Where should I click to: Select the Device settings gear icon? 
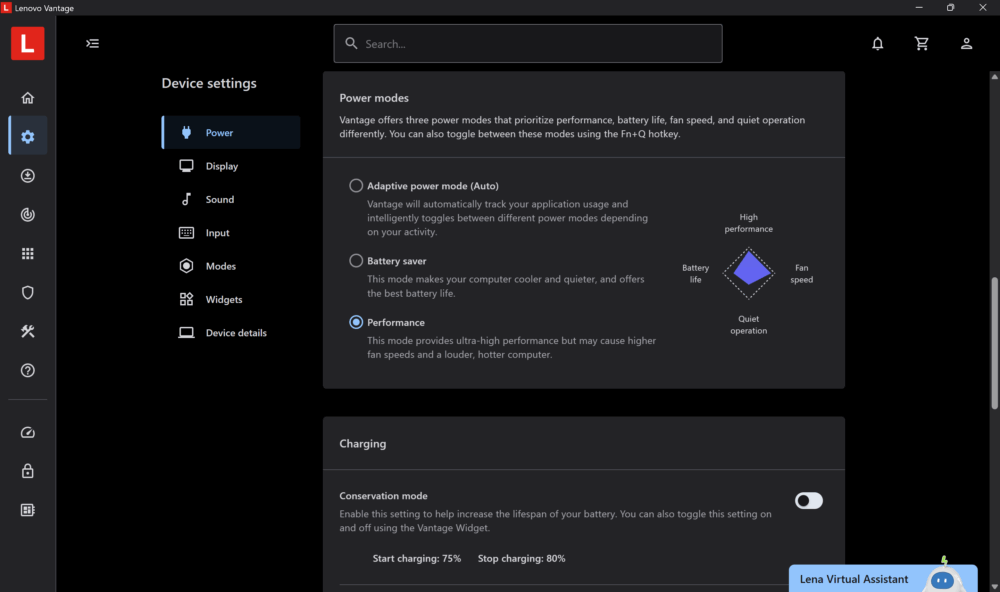coord(27,137)
